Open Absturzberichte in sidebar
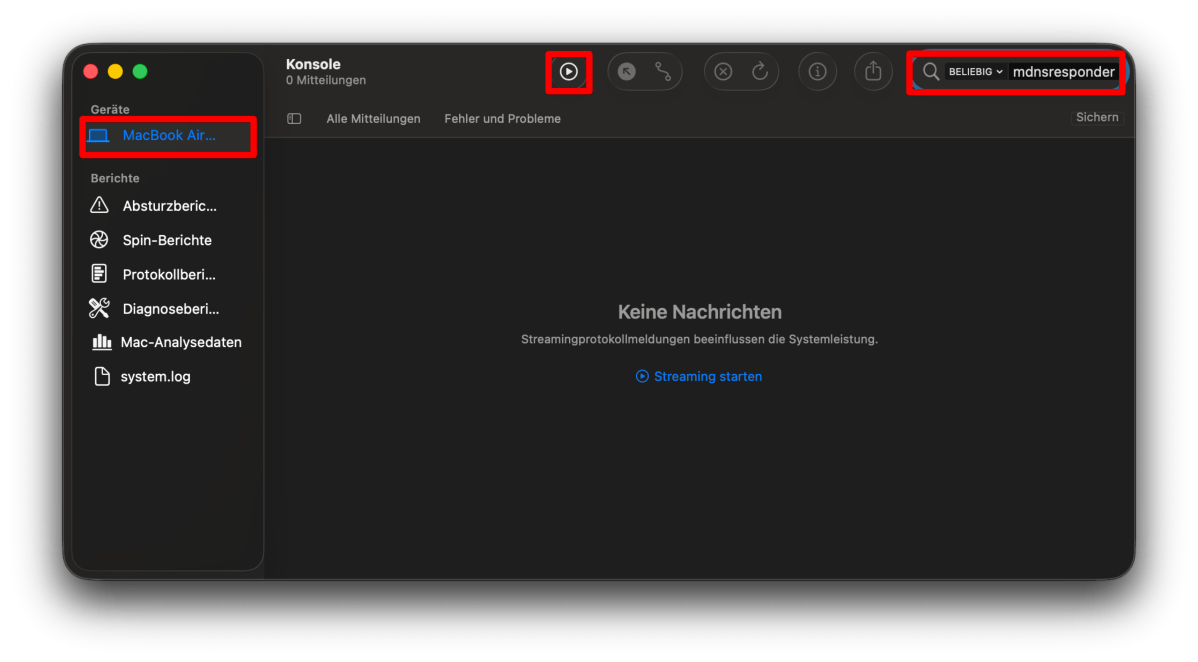Image resolution: width=1198 pixels, height=662 pixels. pyautogui.click(x=168, y=206)
